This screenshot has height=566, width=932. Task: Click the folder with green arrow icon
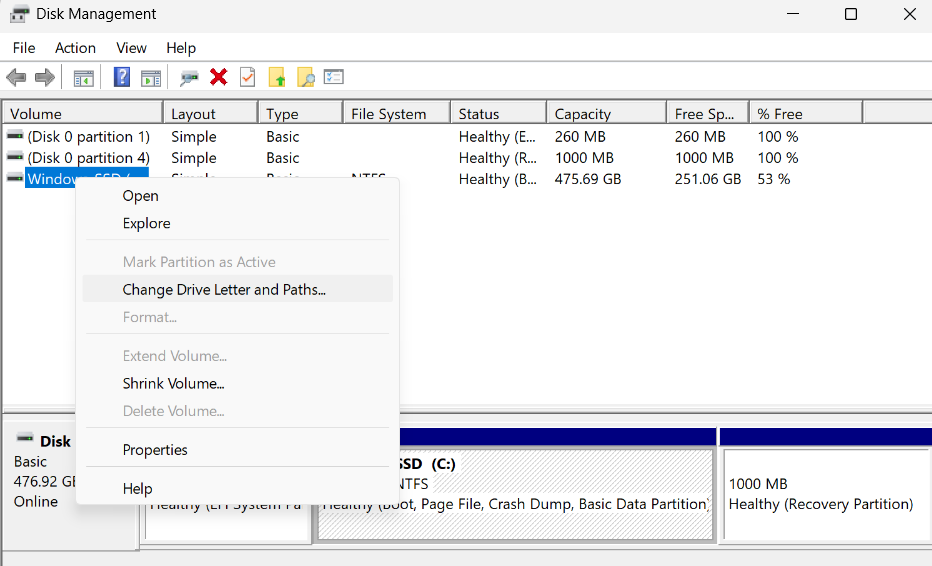[x=277, y=77]
